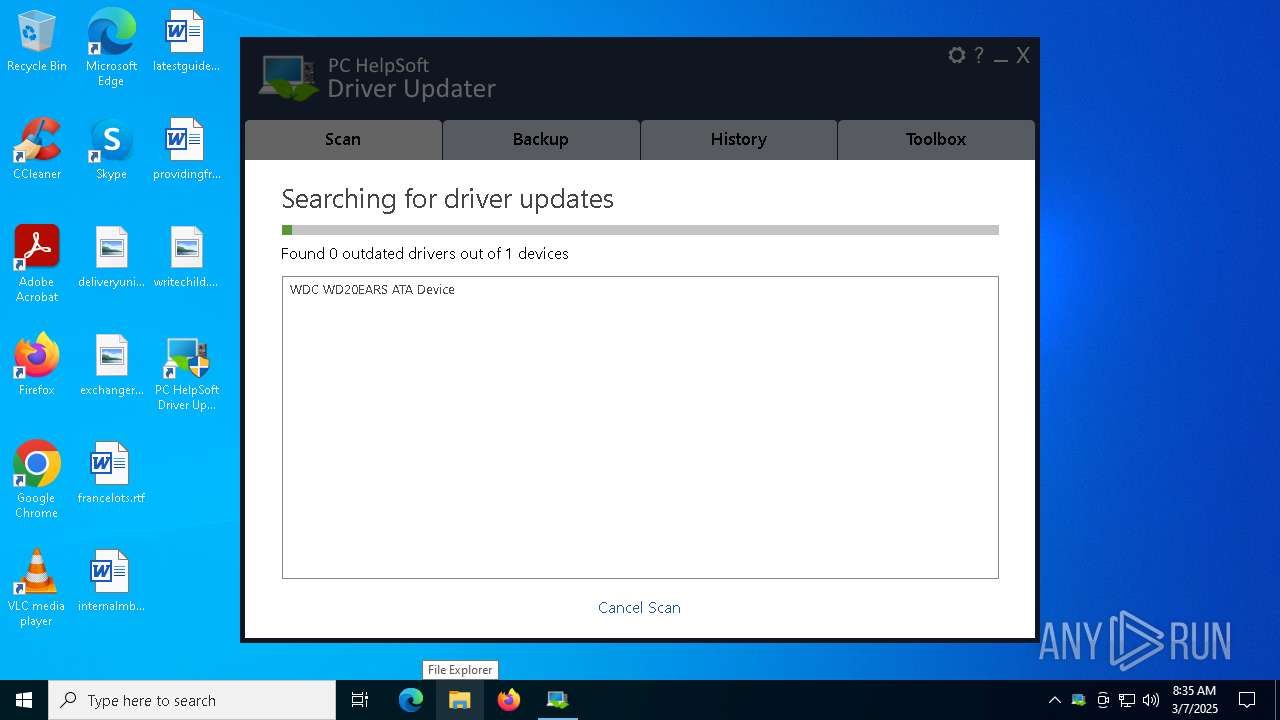Show hidden system tray icons

1054,700
